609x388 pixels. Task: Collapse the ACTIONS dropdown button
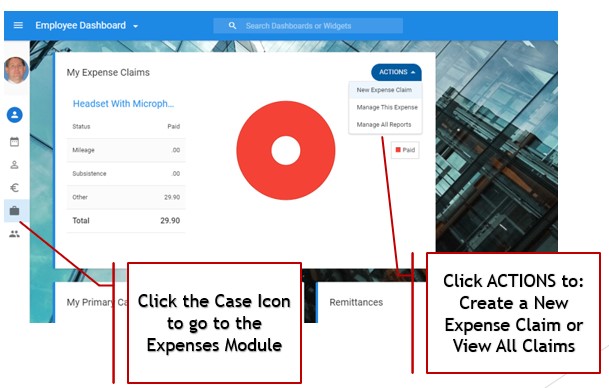click(x=397, y=72)
